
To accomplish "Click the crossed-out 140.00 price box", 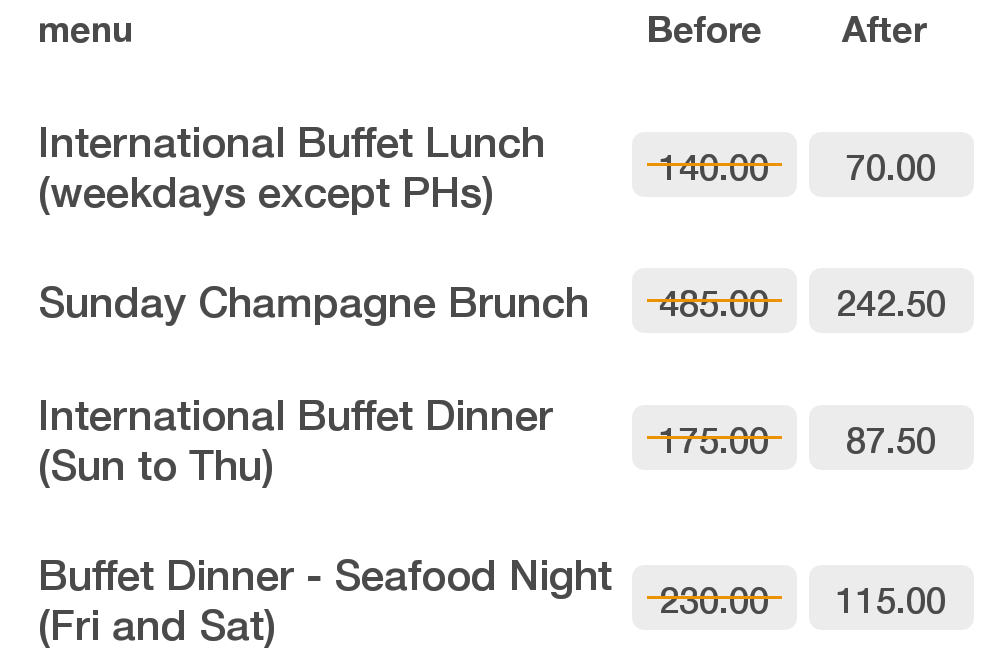I will click(714, 166).
